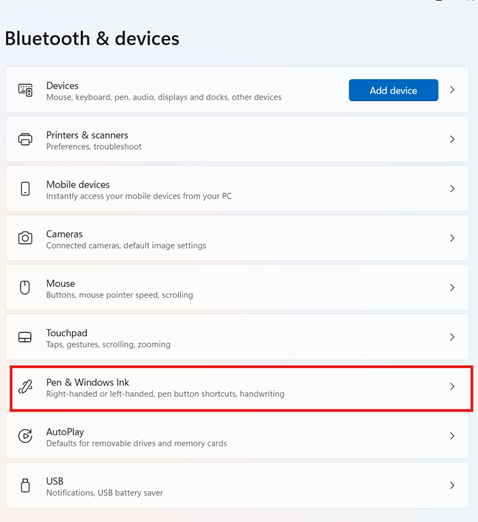Screen dimensions: 478x522
Task: Expand Printers & scanners chevron arrow
Action: pyautogui.click(x=452, y=139)
